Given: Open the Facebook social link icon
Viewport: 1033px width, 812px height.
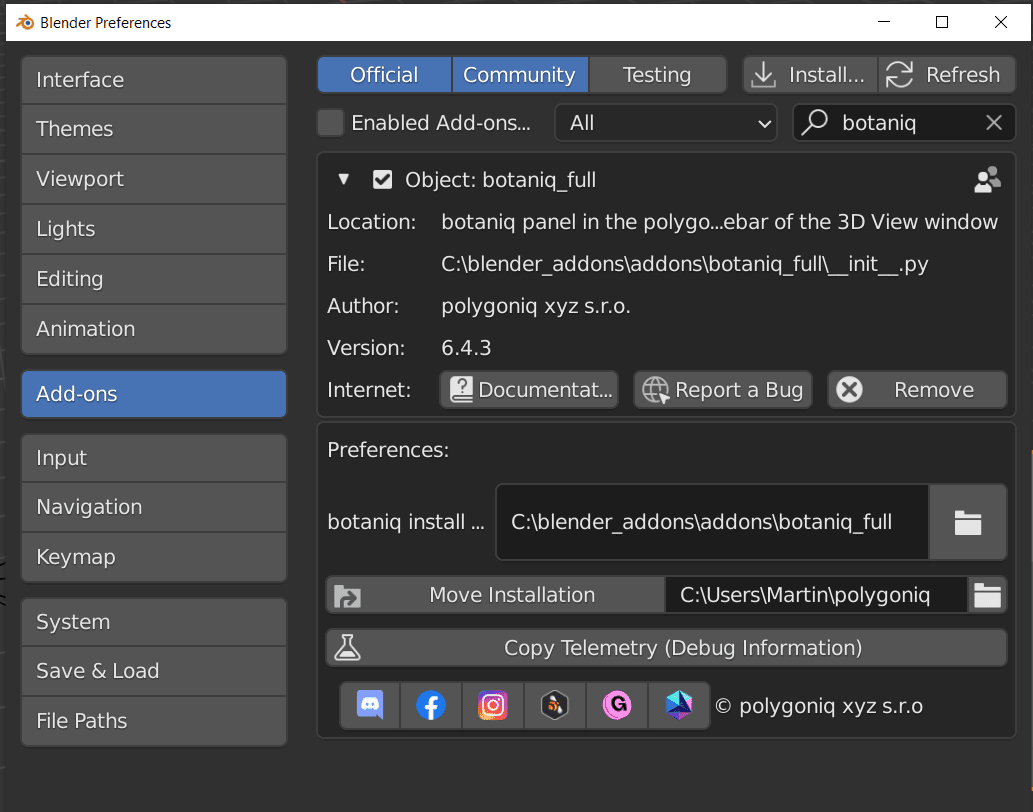Looking at the screenshot, I should point(431,705).
